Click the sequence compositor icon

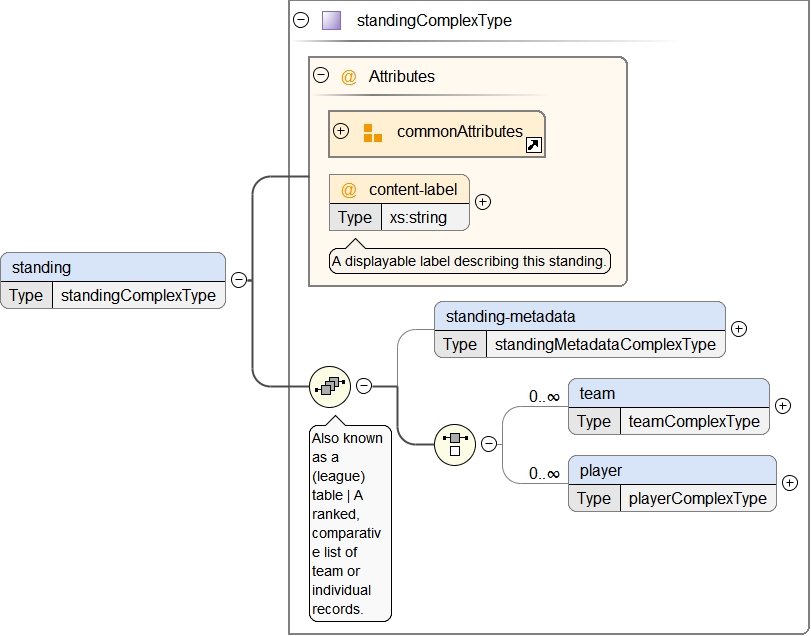[x=330, y=386]
